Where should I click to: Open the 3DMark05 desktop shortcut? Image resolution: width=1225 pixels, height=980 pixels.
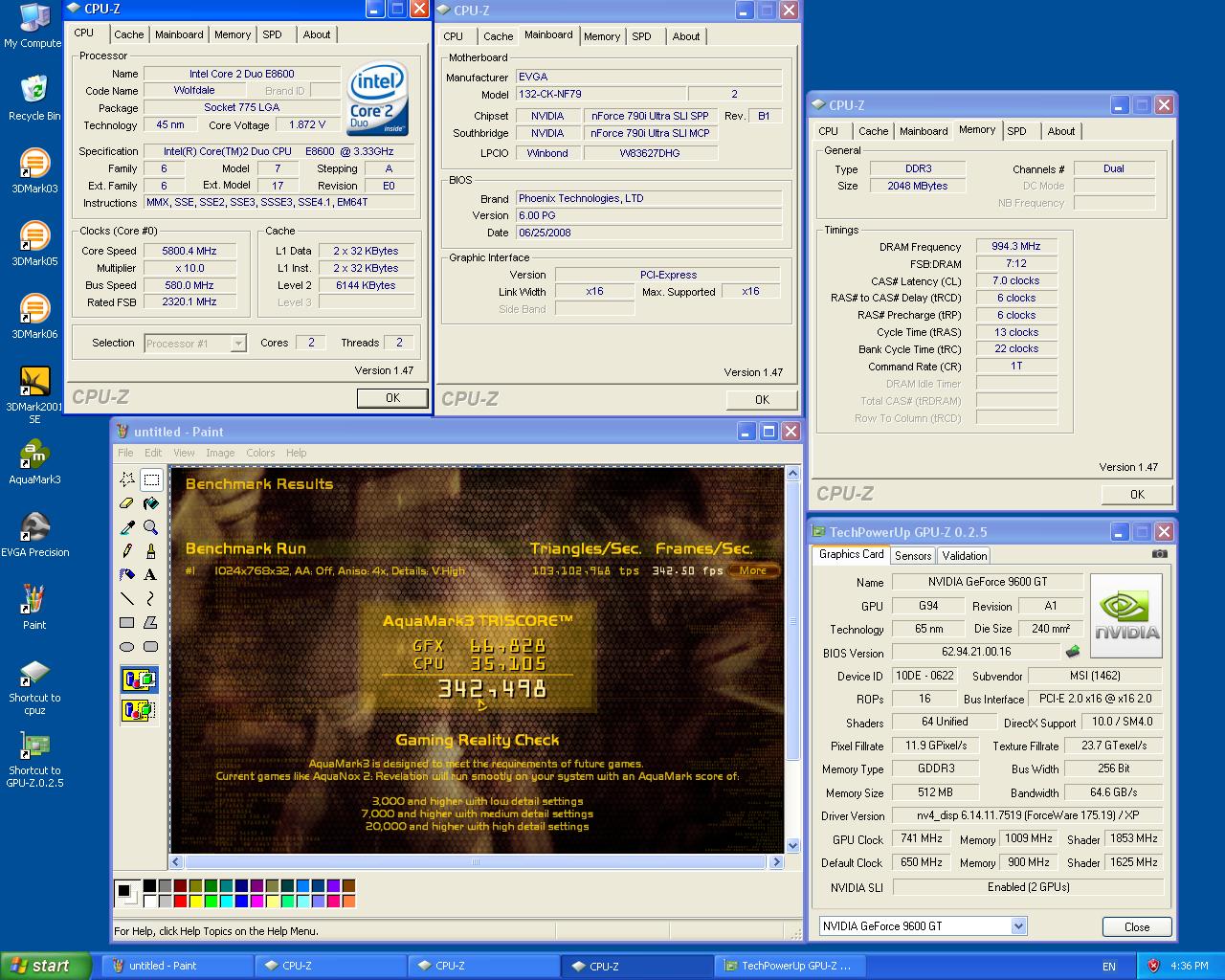click(x=34, y=243)
